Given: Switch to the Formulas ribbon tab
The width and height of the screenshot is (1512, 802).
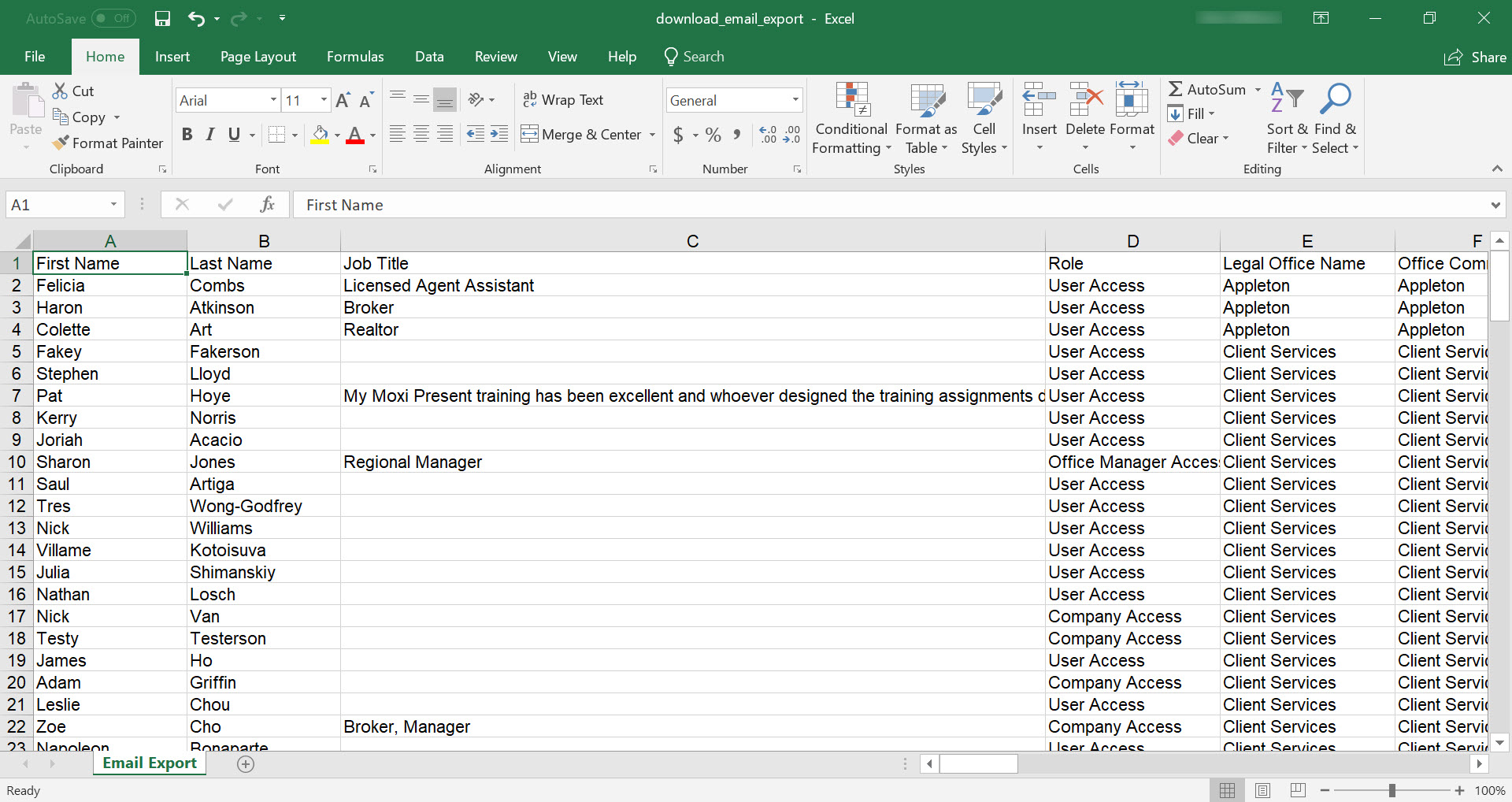Looking at the screenshot, I should (x=355, y=56).
